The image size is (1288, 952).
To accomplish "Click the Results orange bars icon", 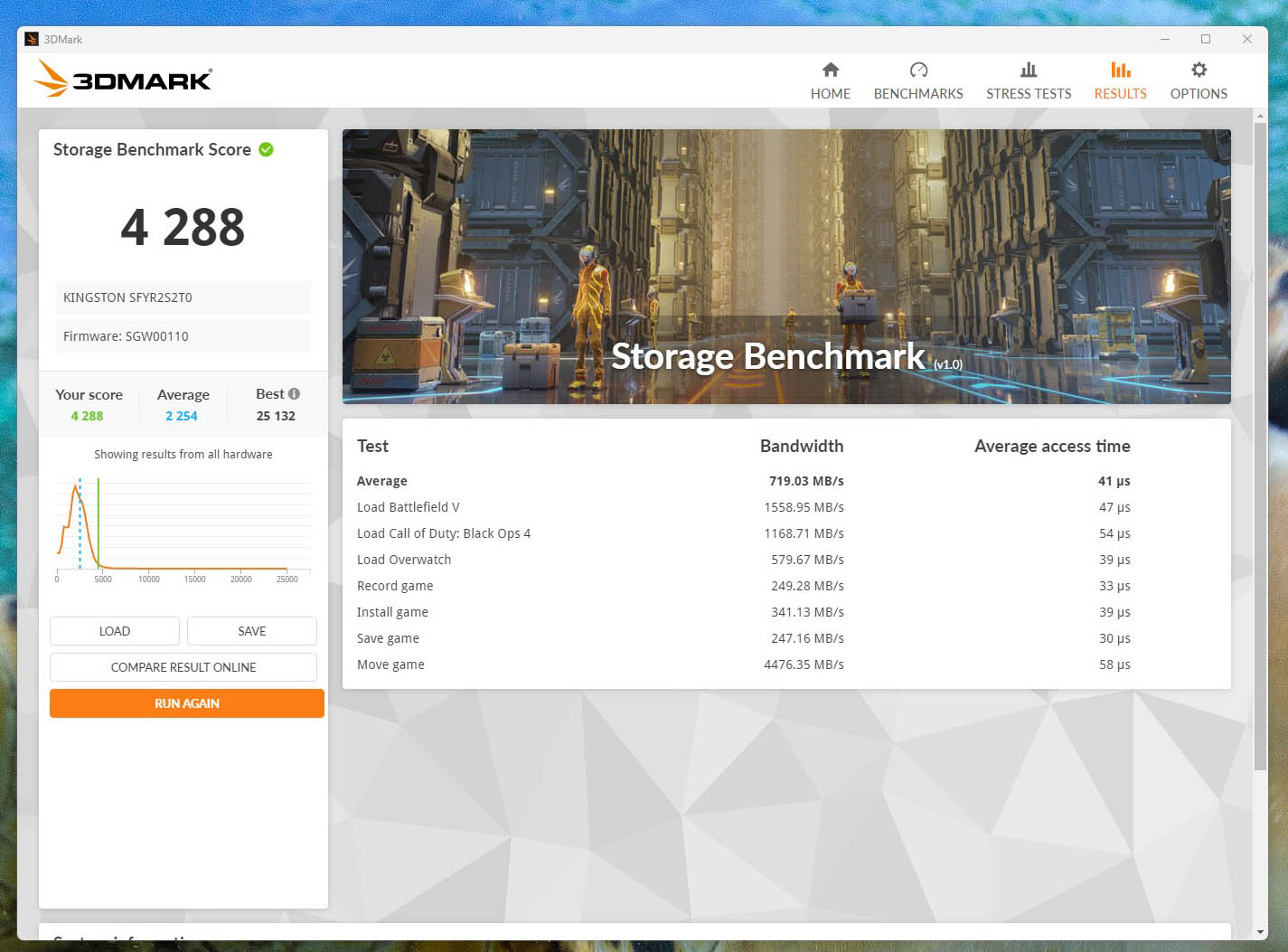I will pos(1121,70).
